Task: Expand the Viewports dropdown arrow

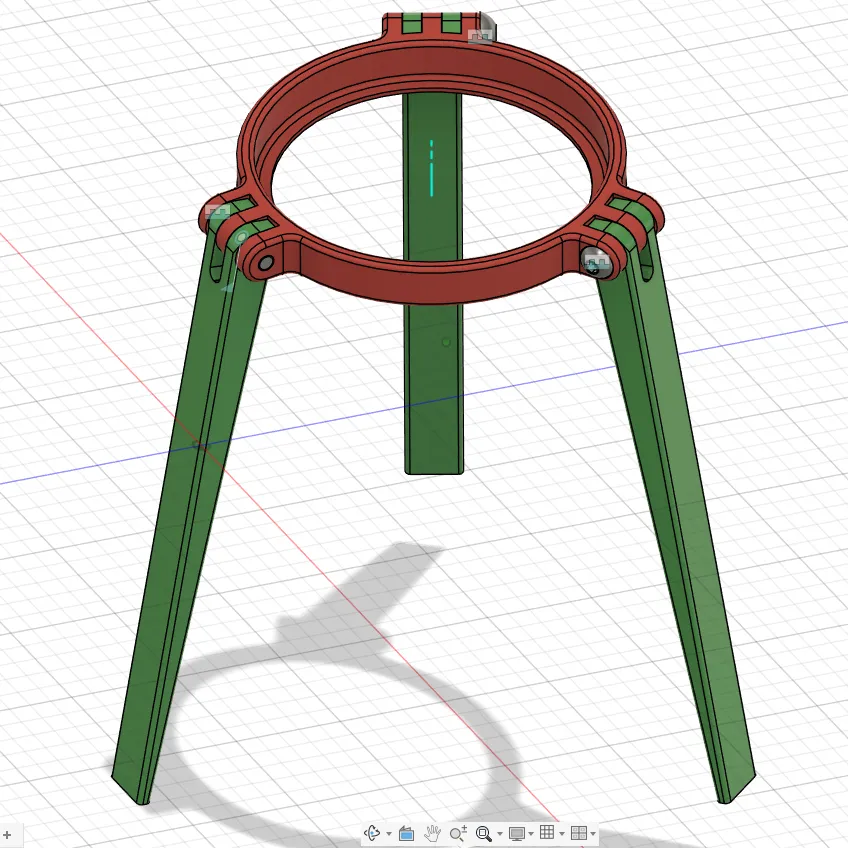Action: pyautogui.click(x=593, y=834)
